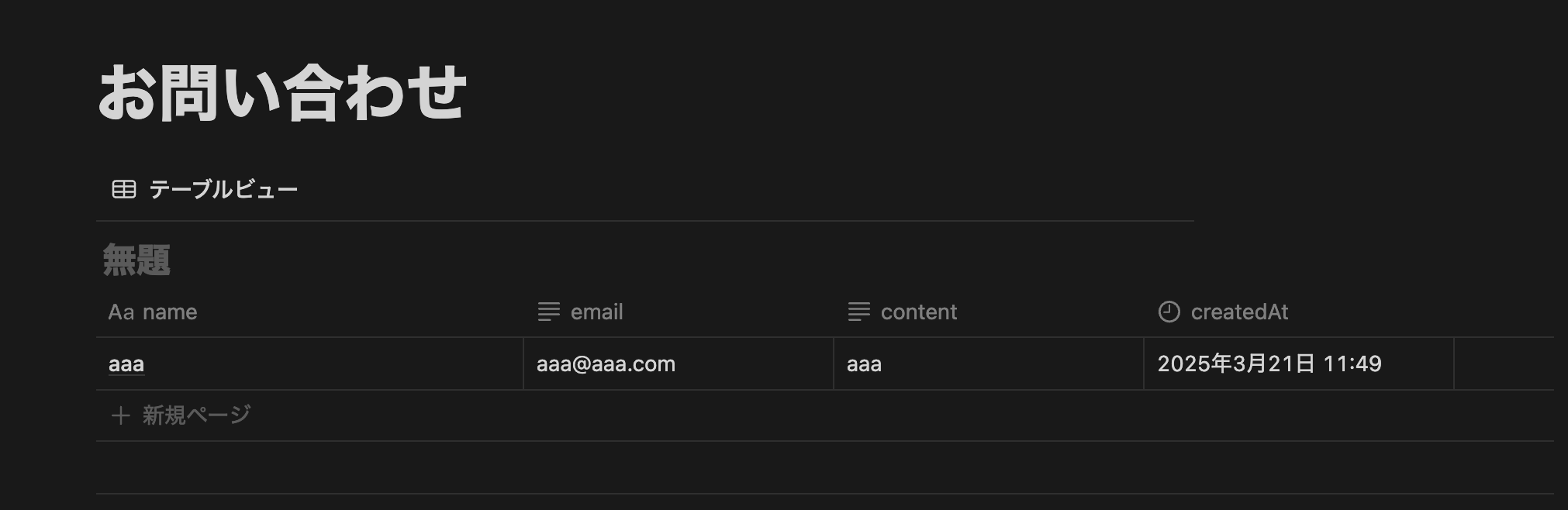Open the createdAt column header menu
Screen dimensions: 1568x510
pyautogui.click(x=1239, y=312)
